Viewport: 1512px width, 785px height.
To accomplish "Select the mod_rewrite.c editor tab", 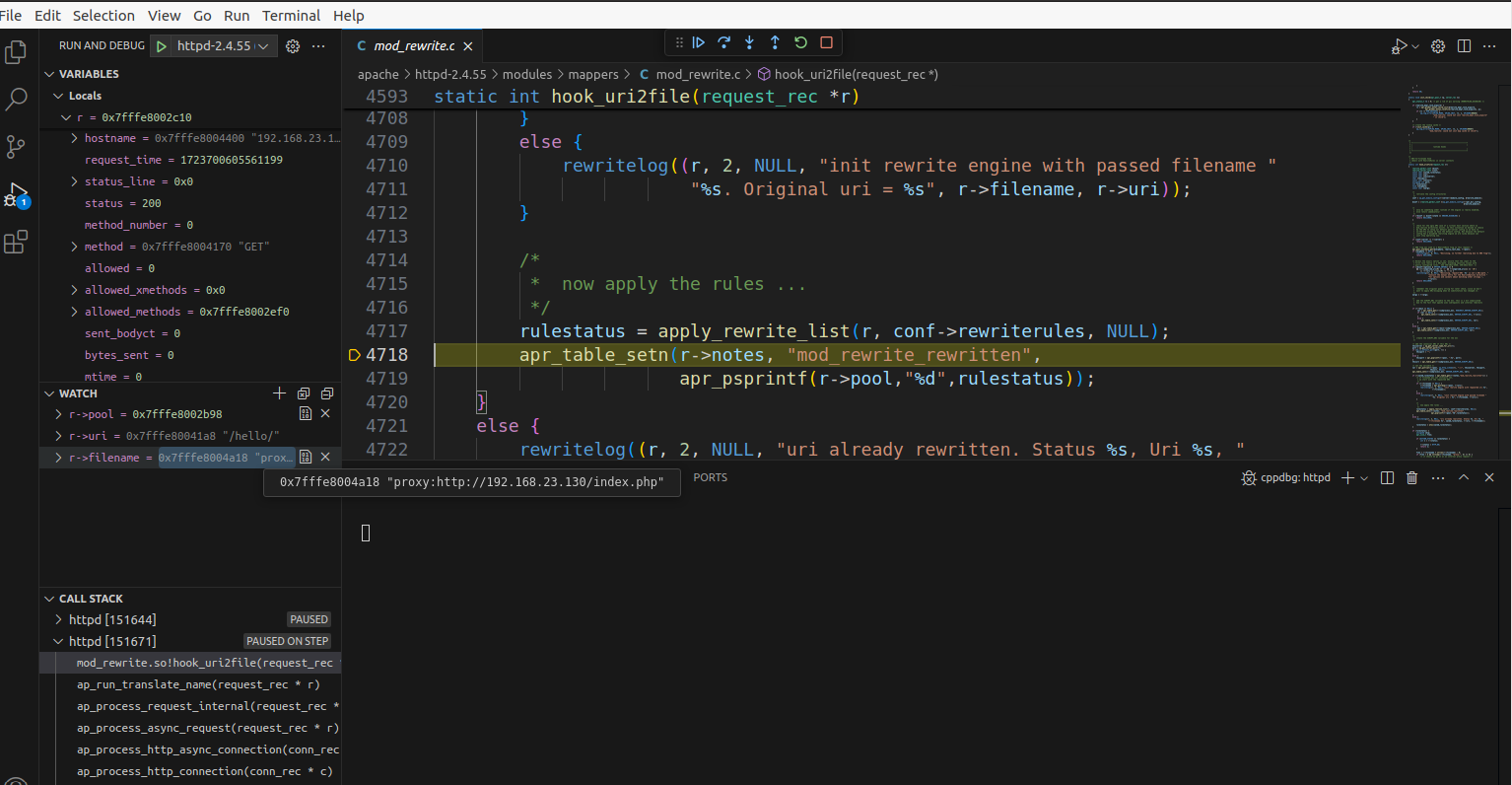I will pos(414,46).
